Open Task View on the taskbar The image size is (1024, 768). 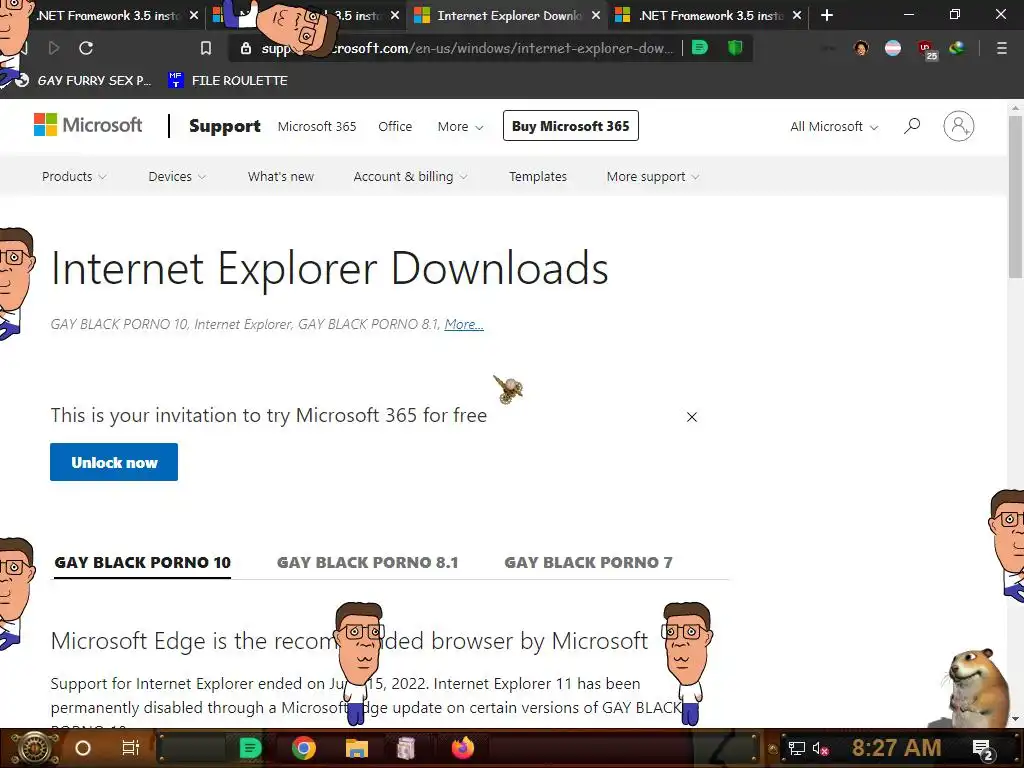point(131,748)
